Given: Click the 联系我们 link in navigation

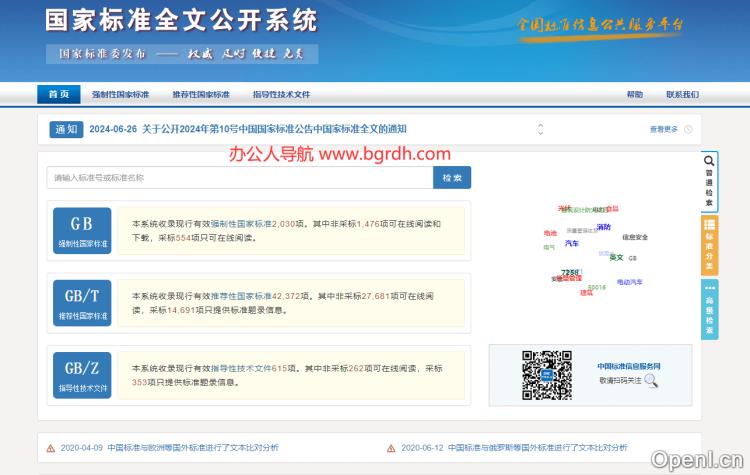Looking at the screenshot, I should [682, 94].
